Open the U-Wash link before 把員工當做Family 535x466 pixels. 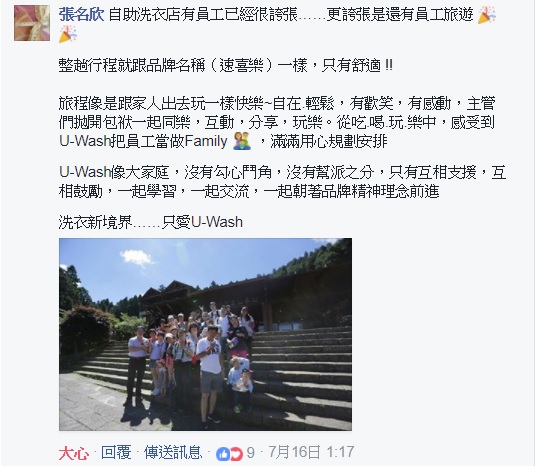tap(85, 141)
